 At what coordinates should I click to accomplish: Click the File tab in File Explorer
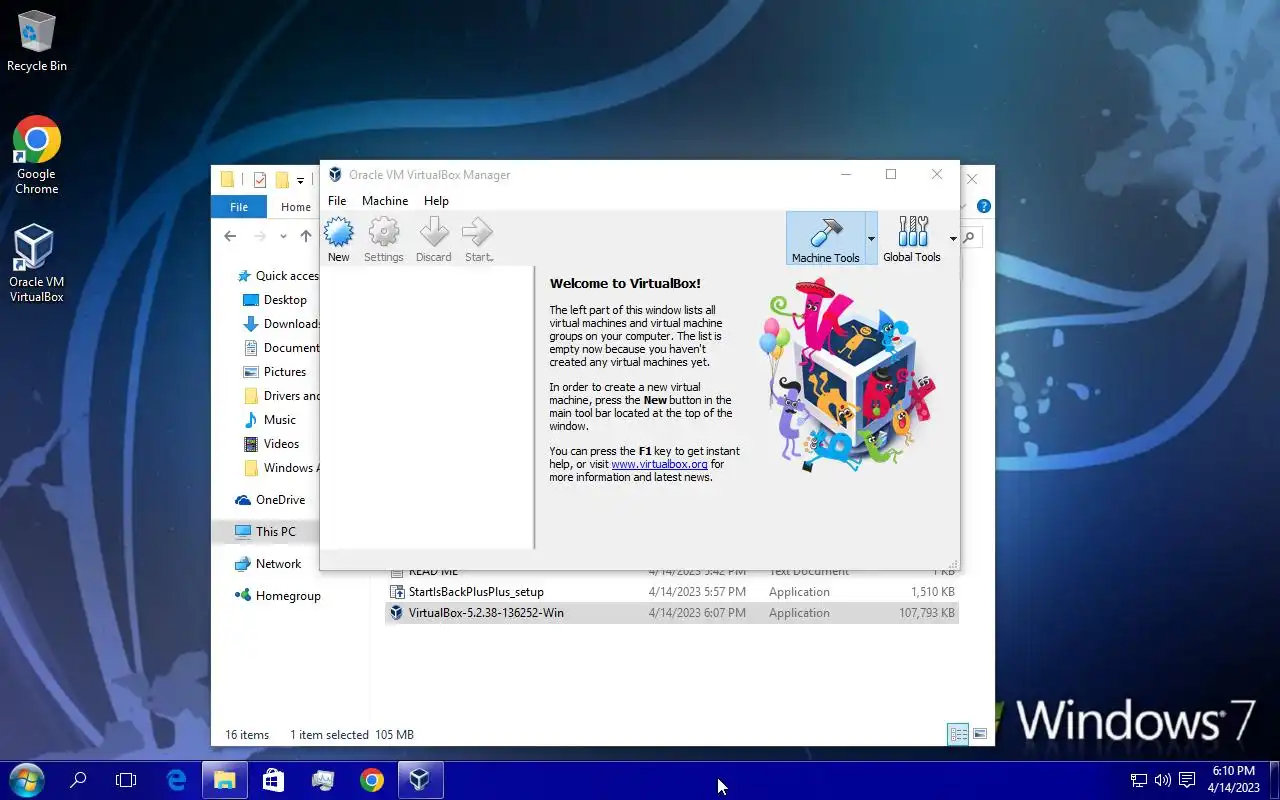[239, 207]
